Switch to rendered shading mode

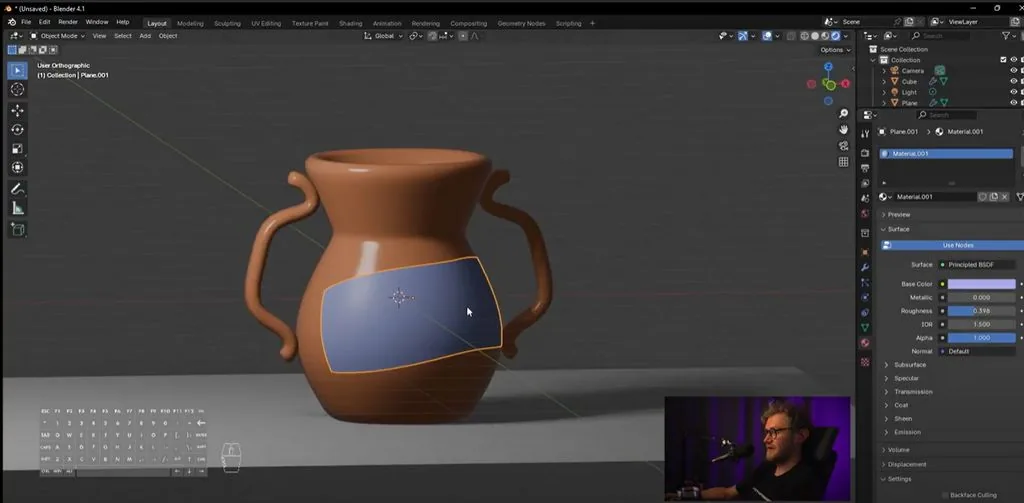click(x=835, y=36)
